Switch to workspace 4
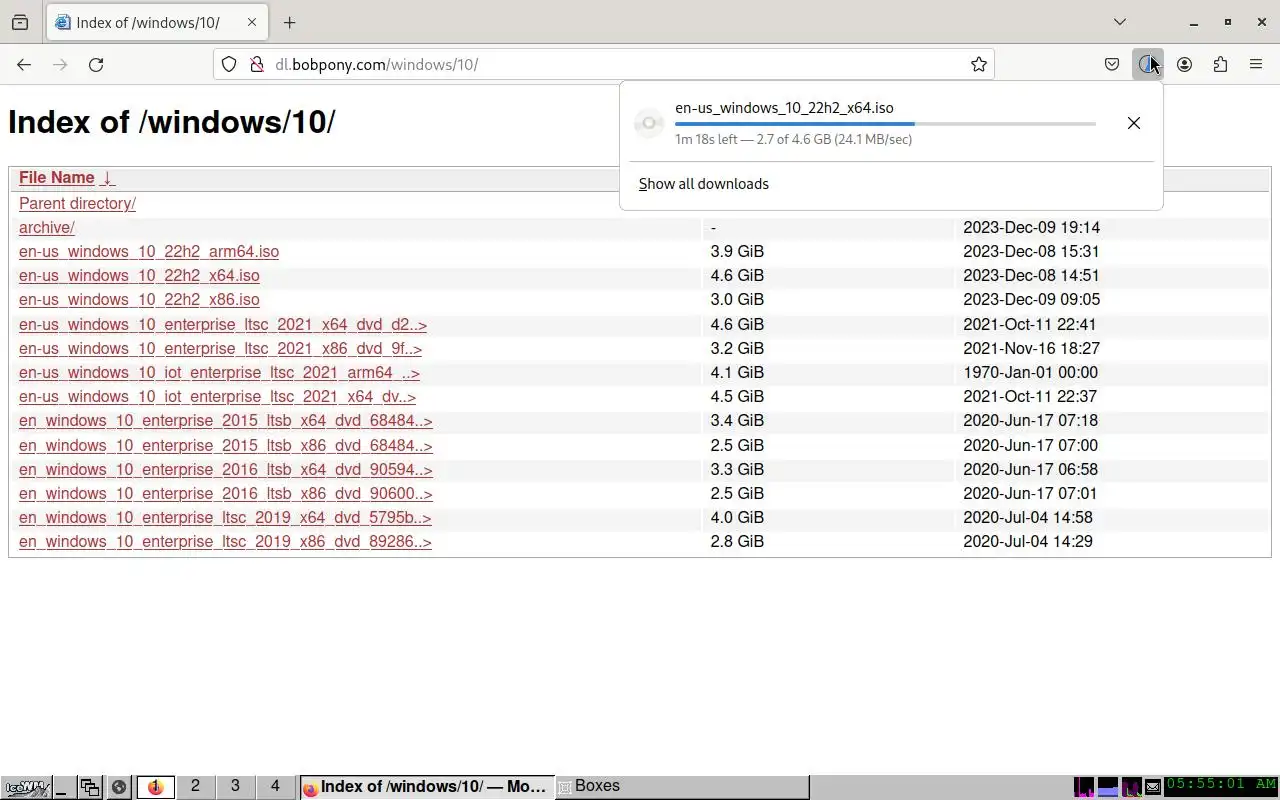This screenshot has width=1280, height=800. click(275, 787)
